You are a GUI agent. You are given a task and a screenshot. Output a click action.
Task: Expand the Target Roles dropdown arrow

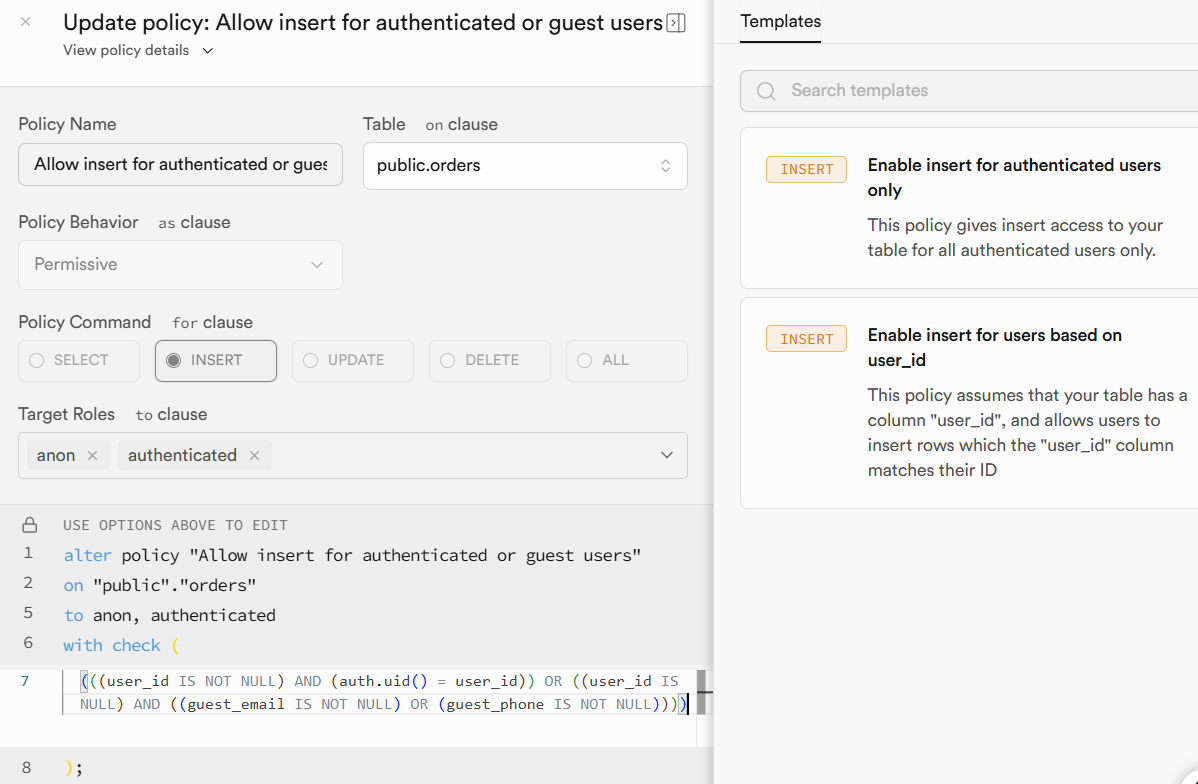click(667, 456)
